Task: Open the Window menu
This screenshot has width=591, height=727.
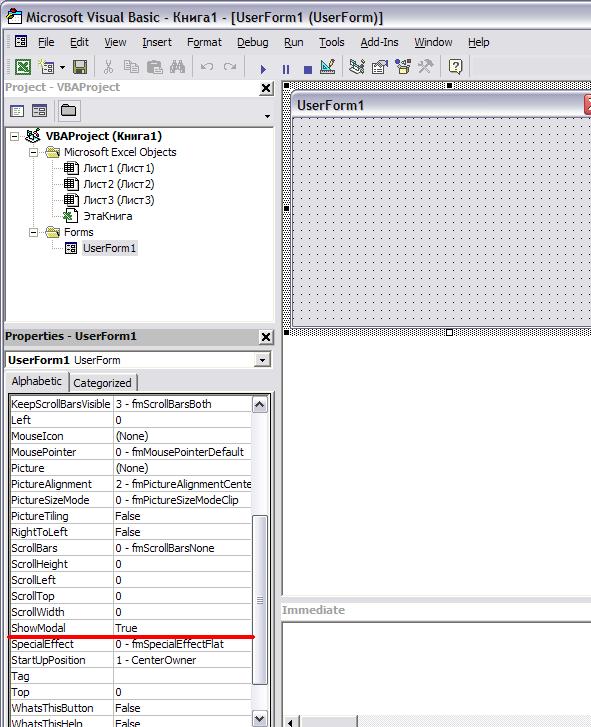Action: coord(433,42)
